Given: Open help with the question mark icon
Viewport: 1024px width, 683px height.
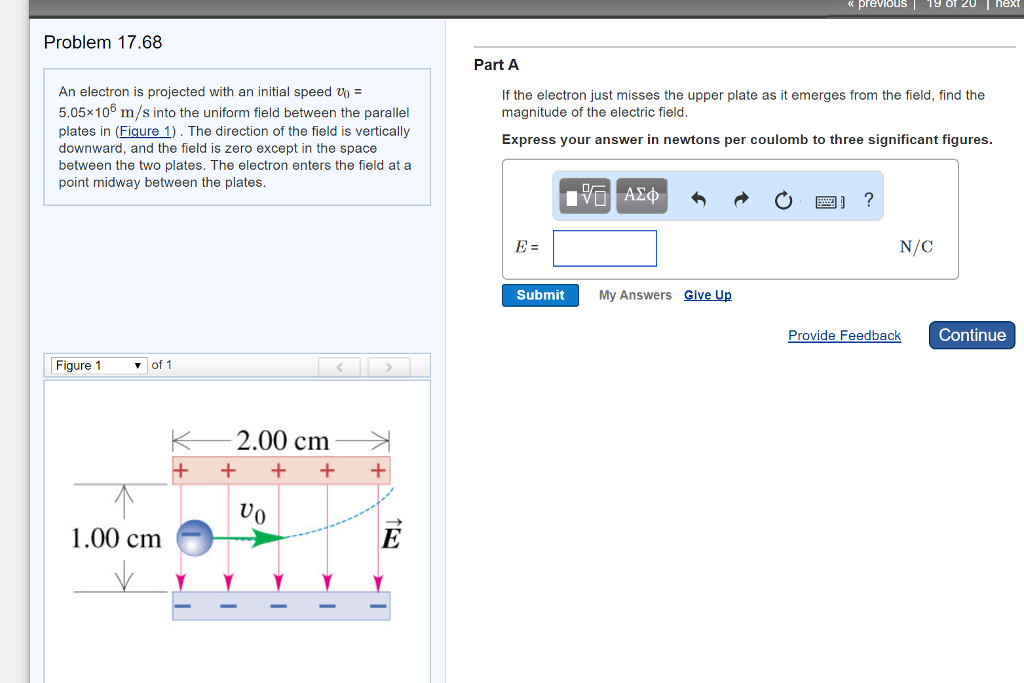Looking at the screenshot, I should pos(868,200).
